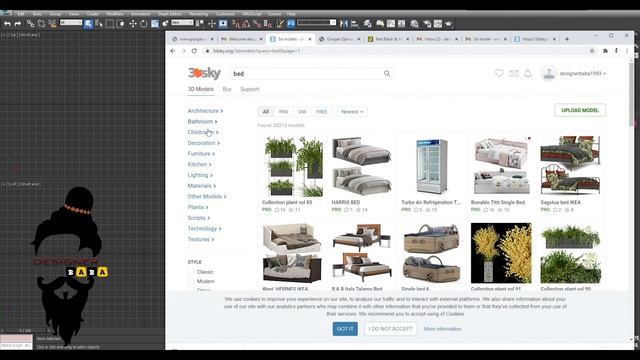
Task: Open the Modifiers menu in 3ds Max
Action: [115, 14]
